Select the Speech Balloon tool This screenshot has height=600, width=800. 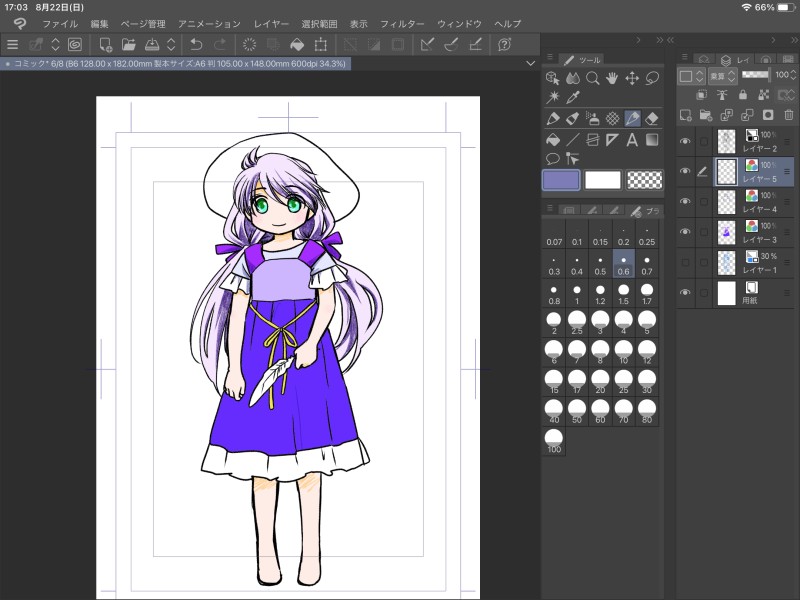pyautogui.click(x=553, y=159)
